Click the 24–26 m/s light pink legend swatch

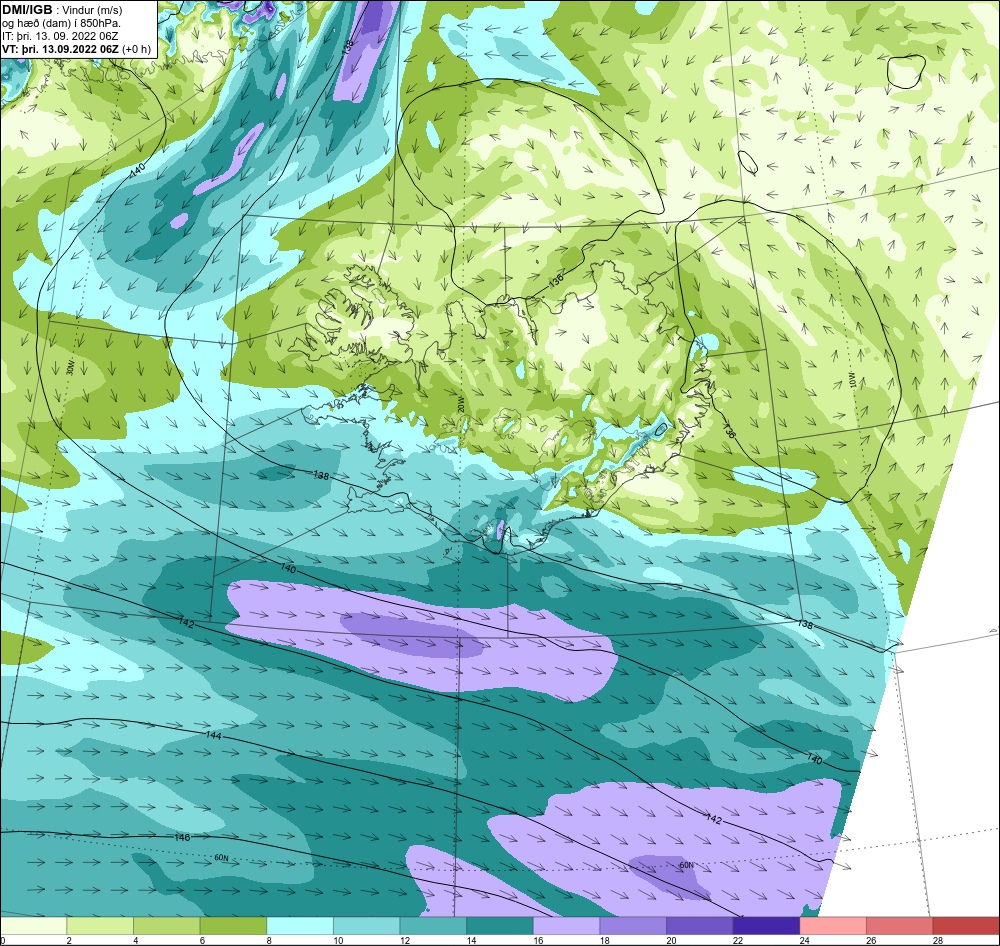(x=833, y=926)
